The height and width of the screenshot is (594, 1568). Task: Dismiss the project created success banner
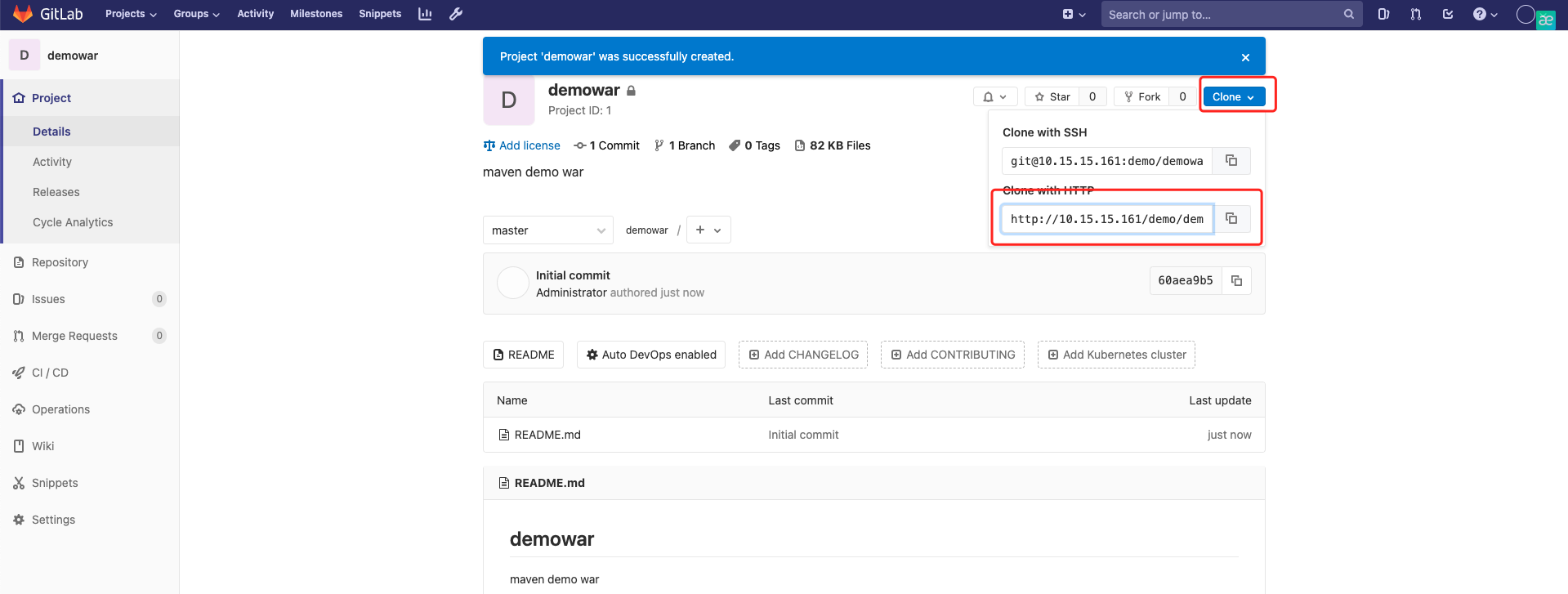pos(1245,57)
